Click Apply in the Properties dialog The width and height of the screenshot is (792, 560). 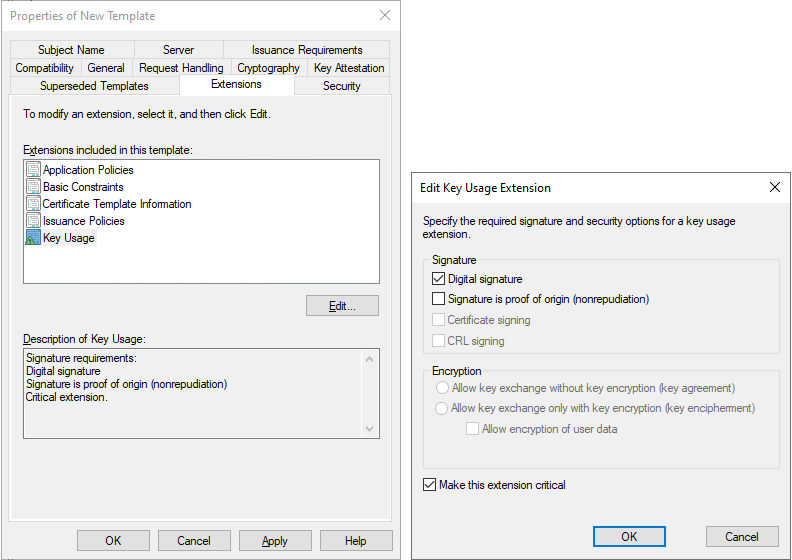tap(275, 541)
